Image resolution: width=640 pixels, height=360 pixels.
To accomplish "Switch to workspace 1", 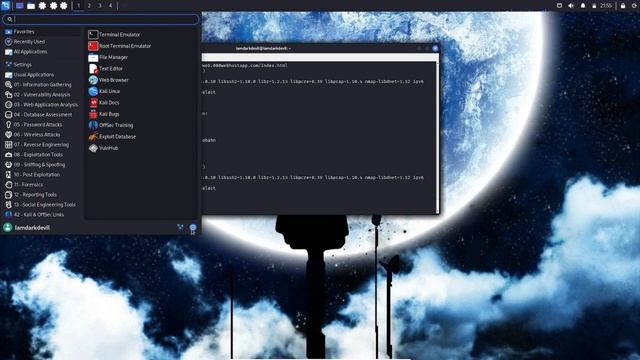I will tap(79, 6).
